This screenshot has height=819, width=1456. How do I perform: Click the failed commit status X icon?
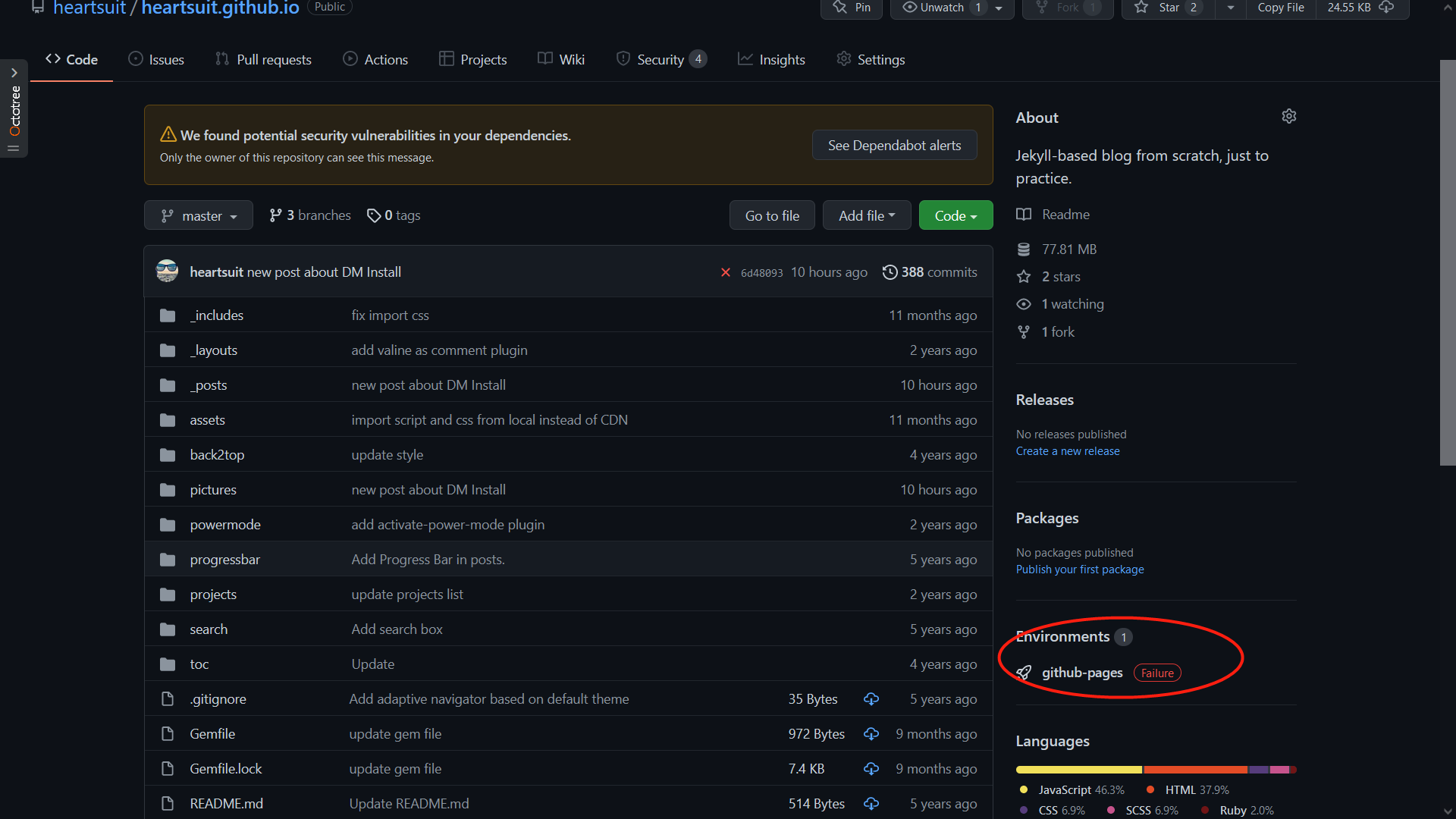coord(726,272)
